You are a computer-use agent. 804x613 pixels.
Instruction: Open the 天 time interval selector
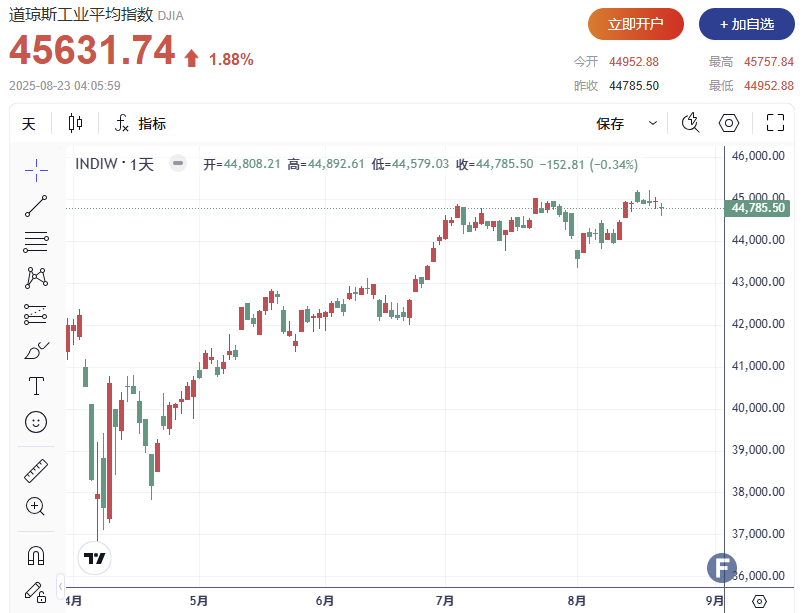29,124
